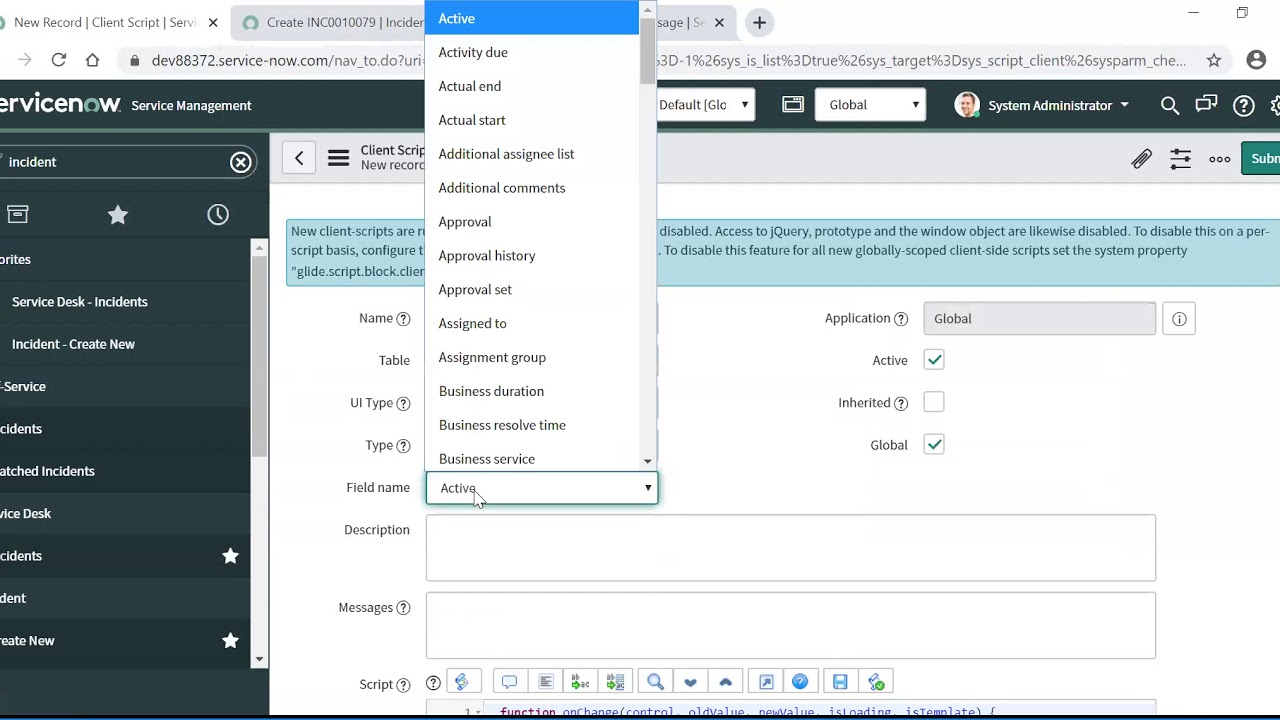Viewport: 1280px width, 720px height.
Task: Open the Global application scope dropdown
Action: tap(870, 104)
